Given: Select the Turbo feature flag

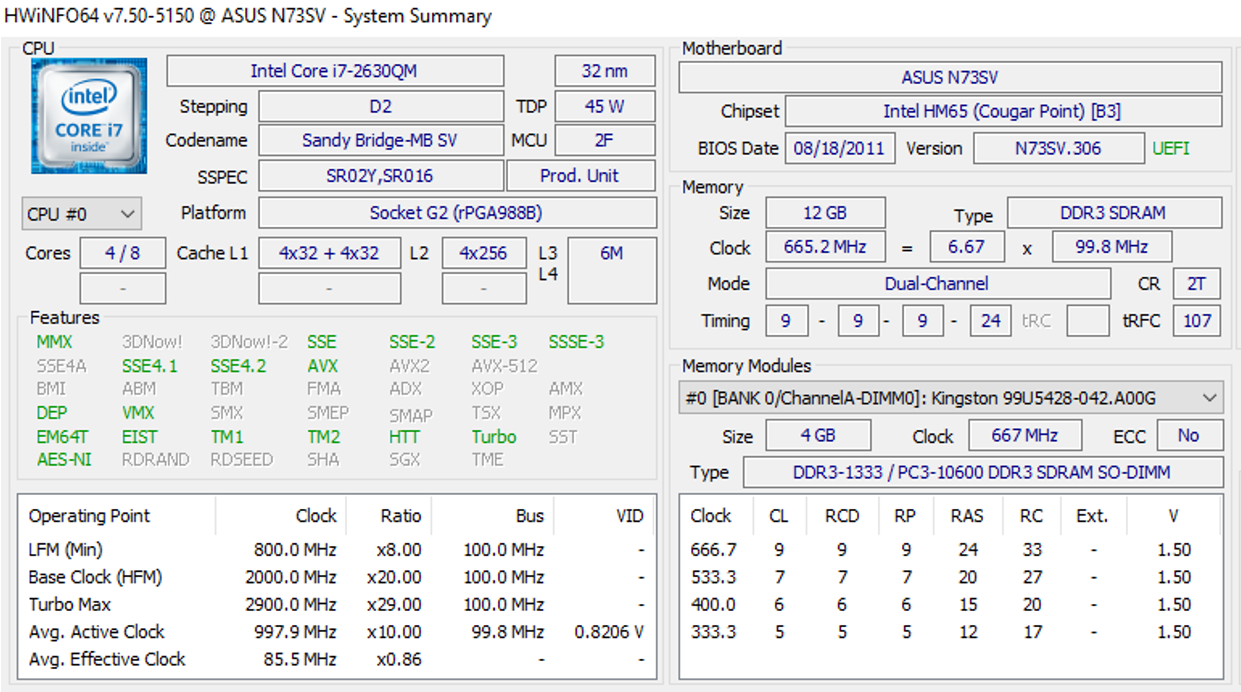Looking at the screenshot, I should pos(494,437).
